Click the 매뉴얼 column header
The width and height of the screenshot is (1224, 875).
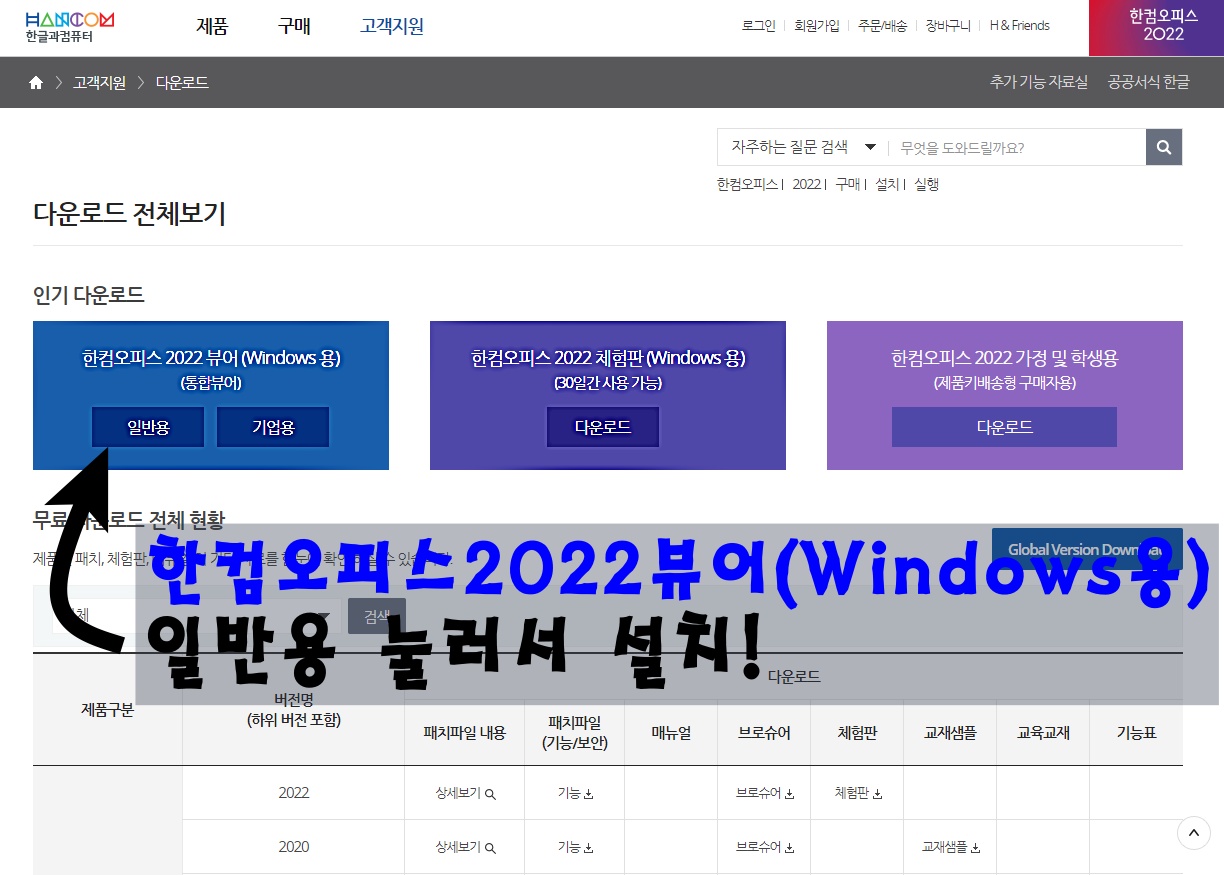[x=671, y=733]
